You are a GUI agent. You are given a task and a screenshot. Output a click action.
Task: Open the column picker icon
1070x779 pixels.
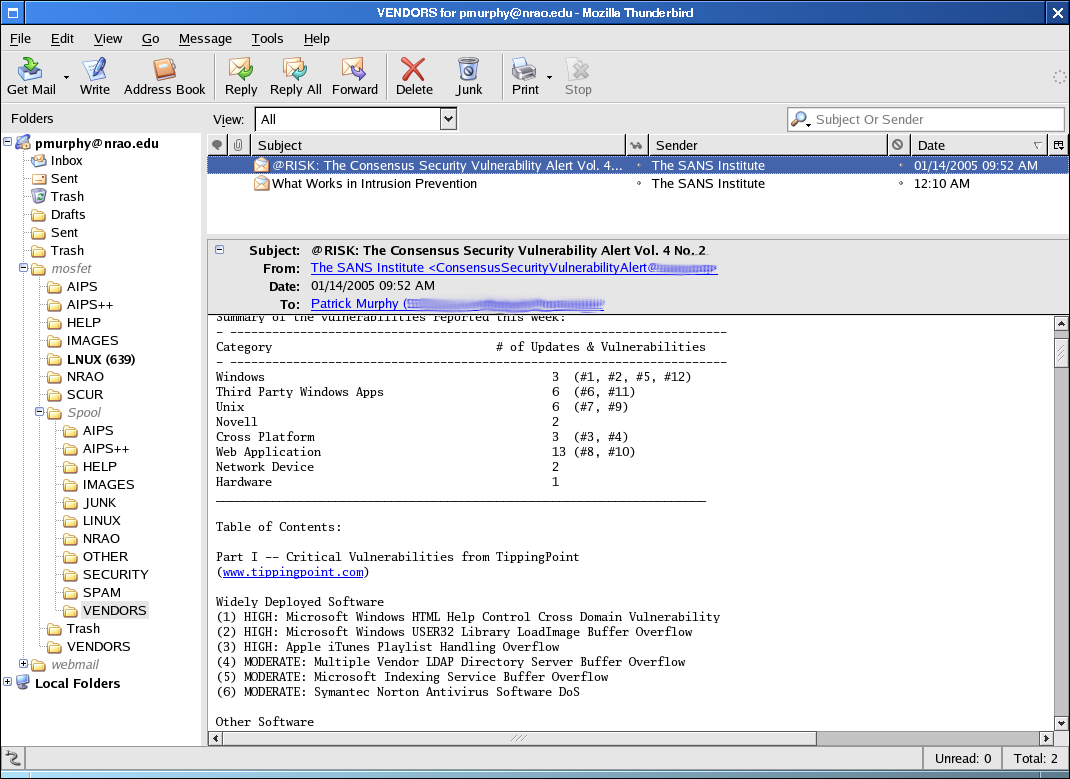[x=1058, y=145]
